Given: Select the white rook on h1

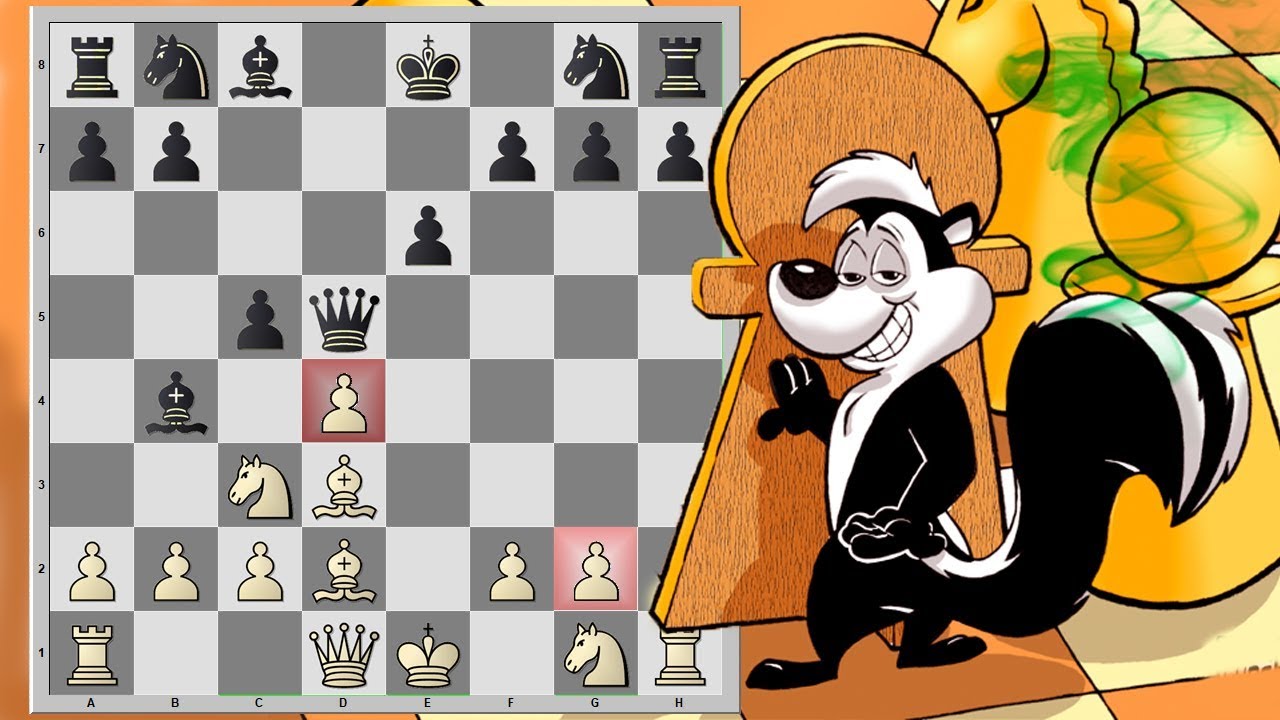Looking at the screenshot, I should tap(680, 655).
